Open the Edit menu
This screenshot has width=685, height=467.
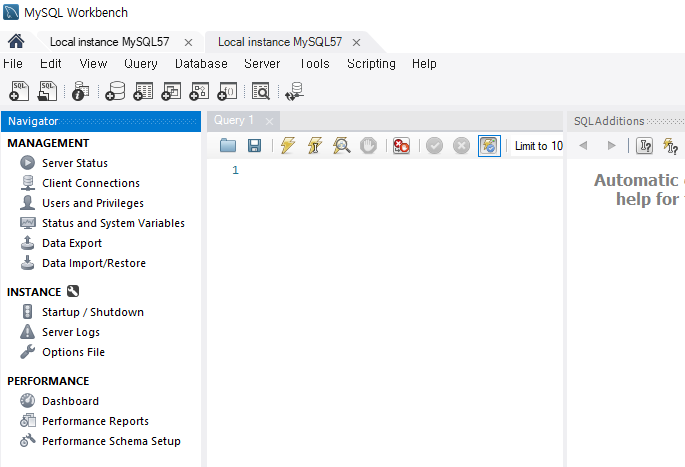click(x=51, y=64)
